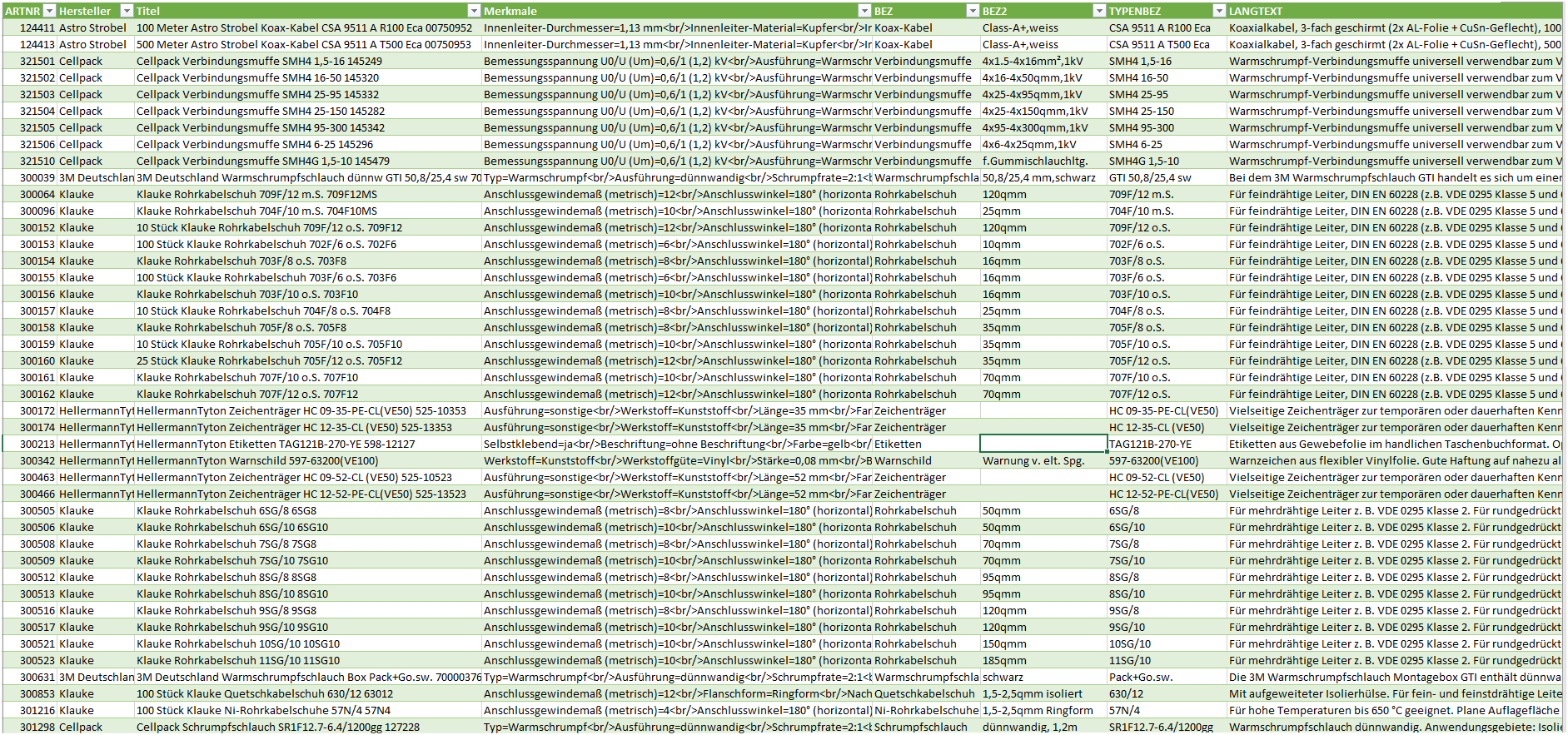Click Koax-Kabel BEZ cell in row 124413
Image resolution: width=1568 pixels, height=735 pixels.
[x=926, y=44]
